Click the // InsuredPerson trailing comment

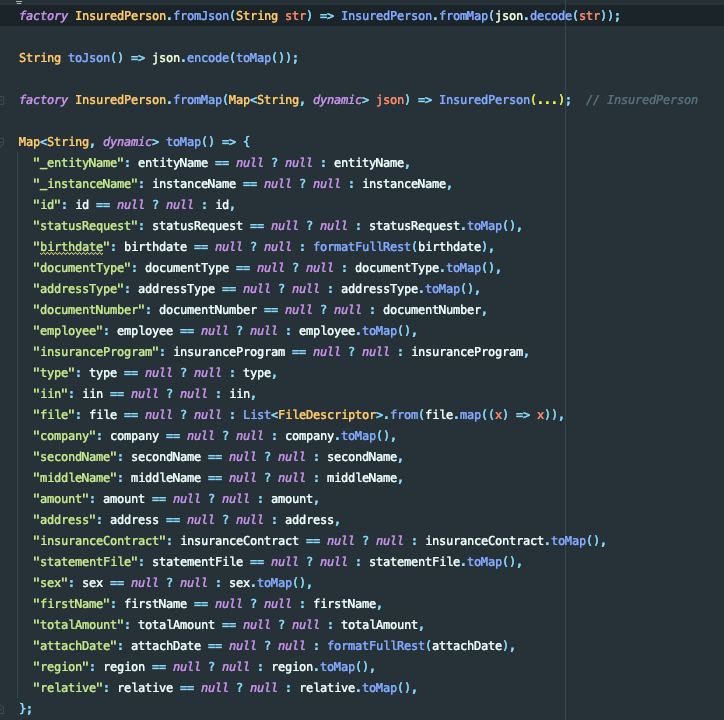(642, 100)
